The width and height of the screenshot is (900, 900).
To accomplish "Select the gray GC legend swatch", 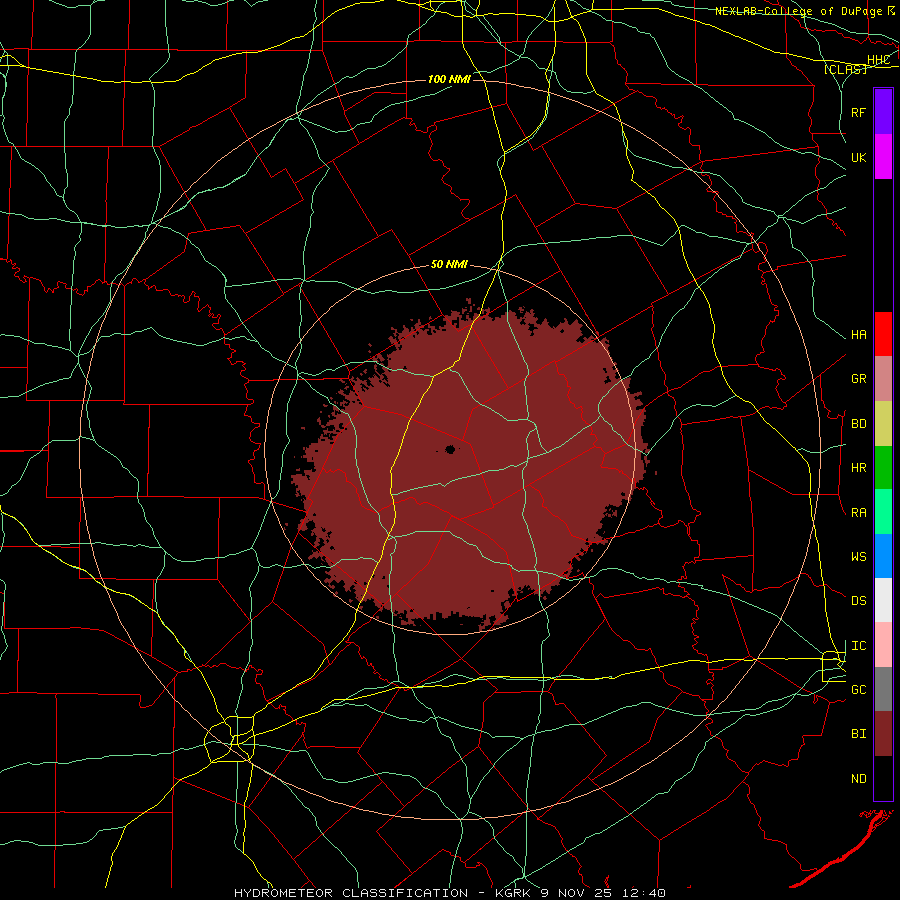I will pos(883,689).
